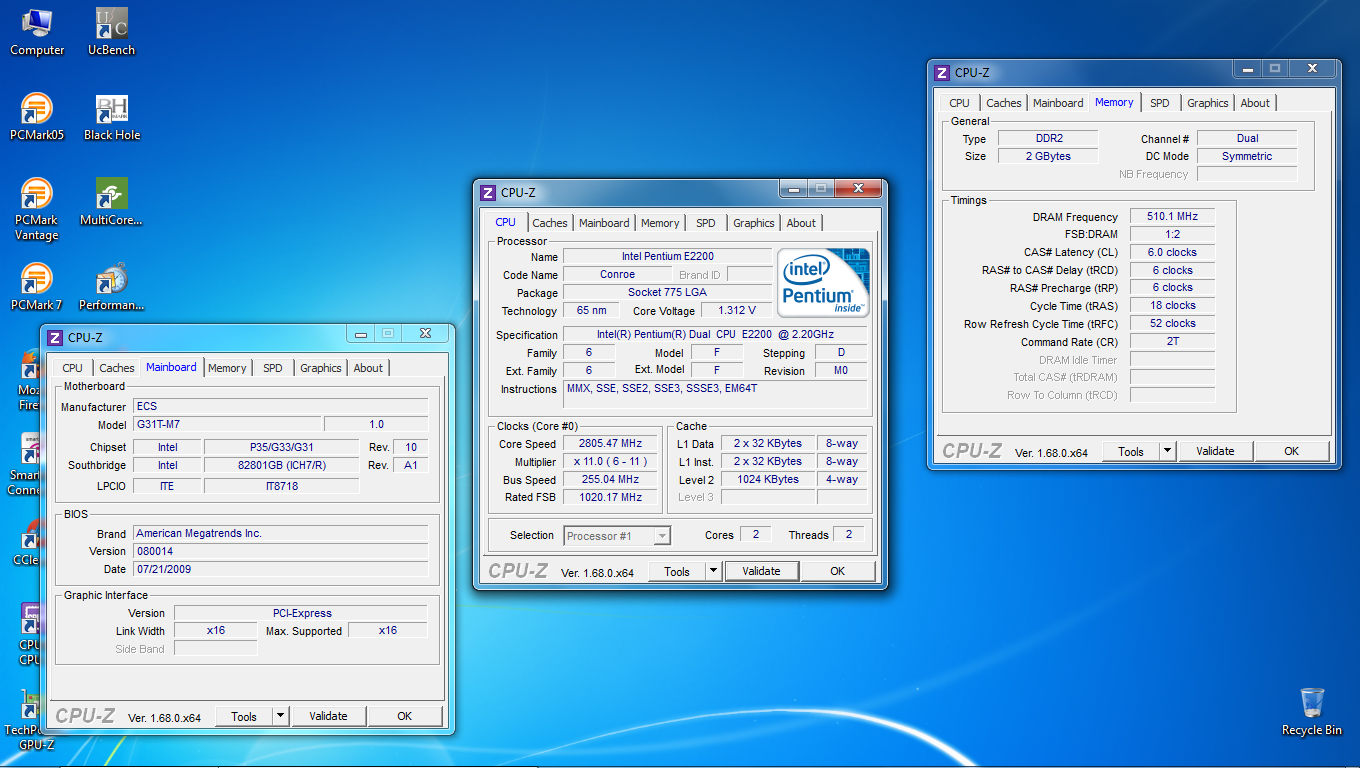Click the Bus Speed value 255.04 MHz
Viewport: 1360px width, 768px height.
pos(610,480)
